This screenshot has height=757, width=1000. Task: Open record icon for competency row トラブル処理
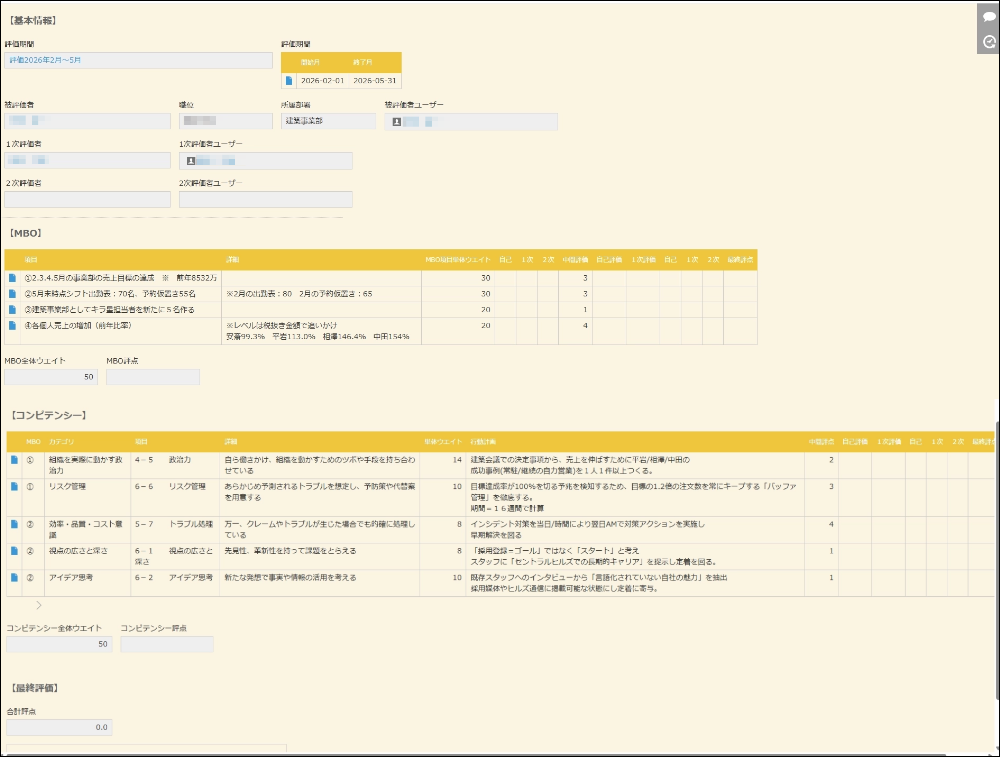click(14, 524)
